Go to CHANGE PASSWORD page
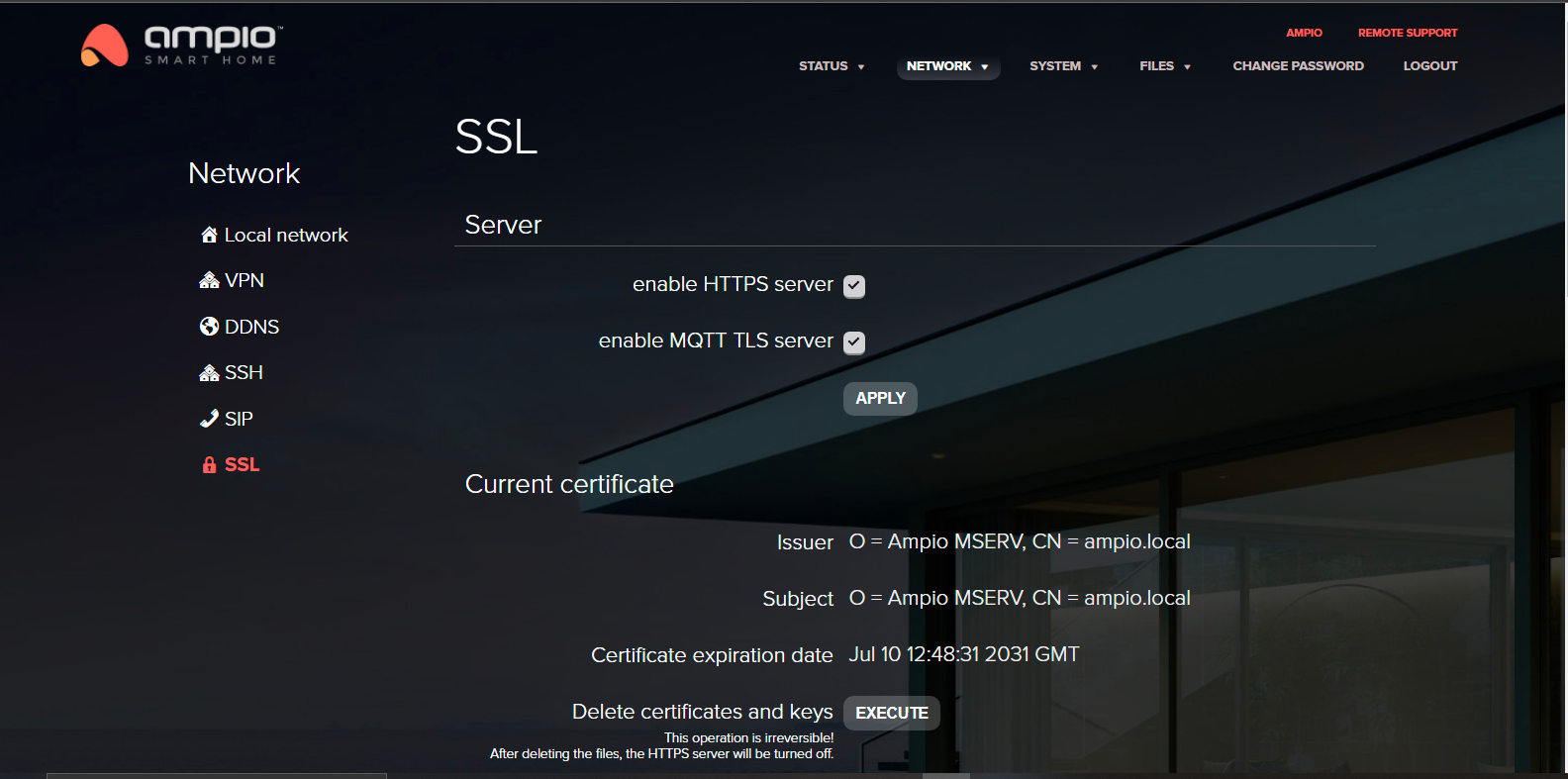 1298,66
